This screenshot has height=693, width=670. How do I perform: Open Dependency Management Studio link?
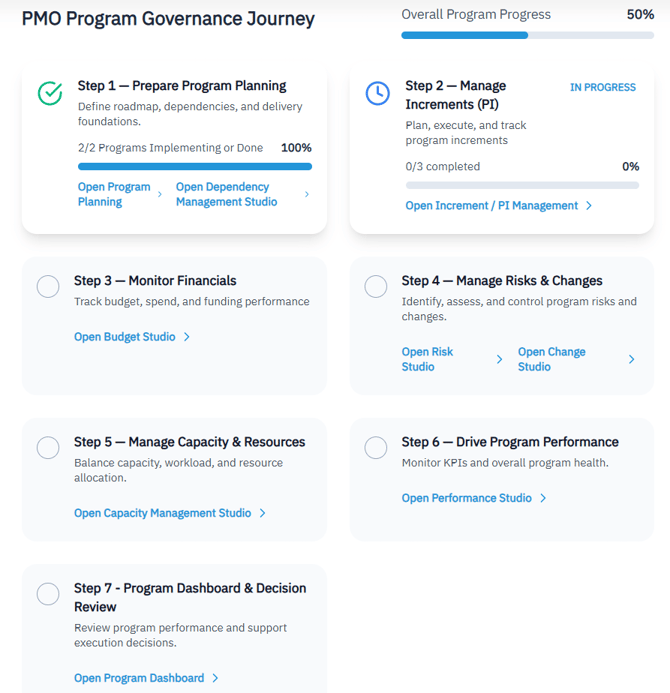coord(226,194)
